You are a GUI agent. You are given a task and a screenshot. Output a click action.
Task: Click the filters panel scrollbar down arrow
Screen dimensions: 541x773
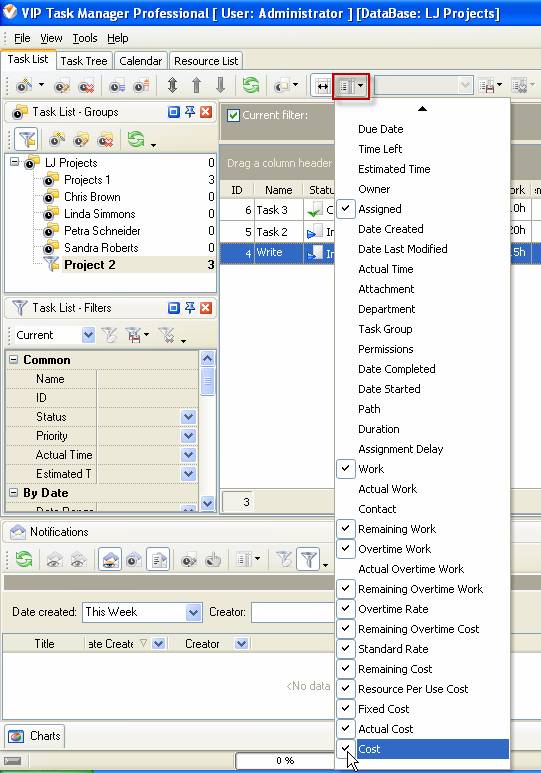pos(208,503)
